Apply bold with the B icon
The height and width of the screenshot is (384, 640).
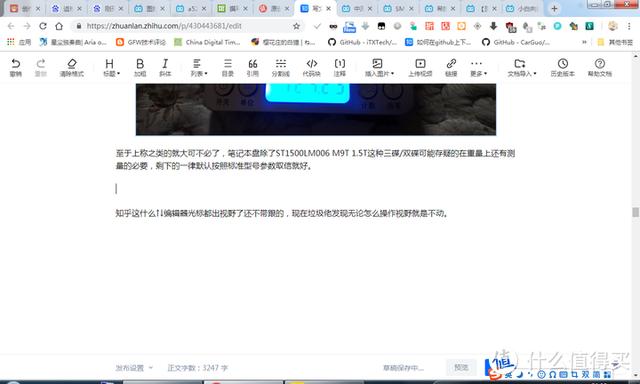140,67
